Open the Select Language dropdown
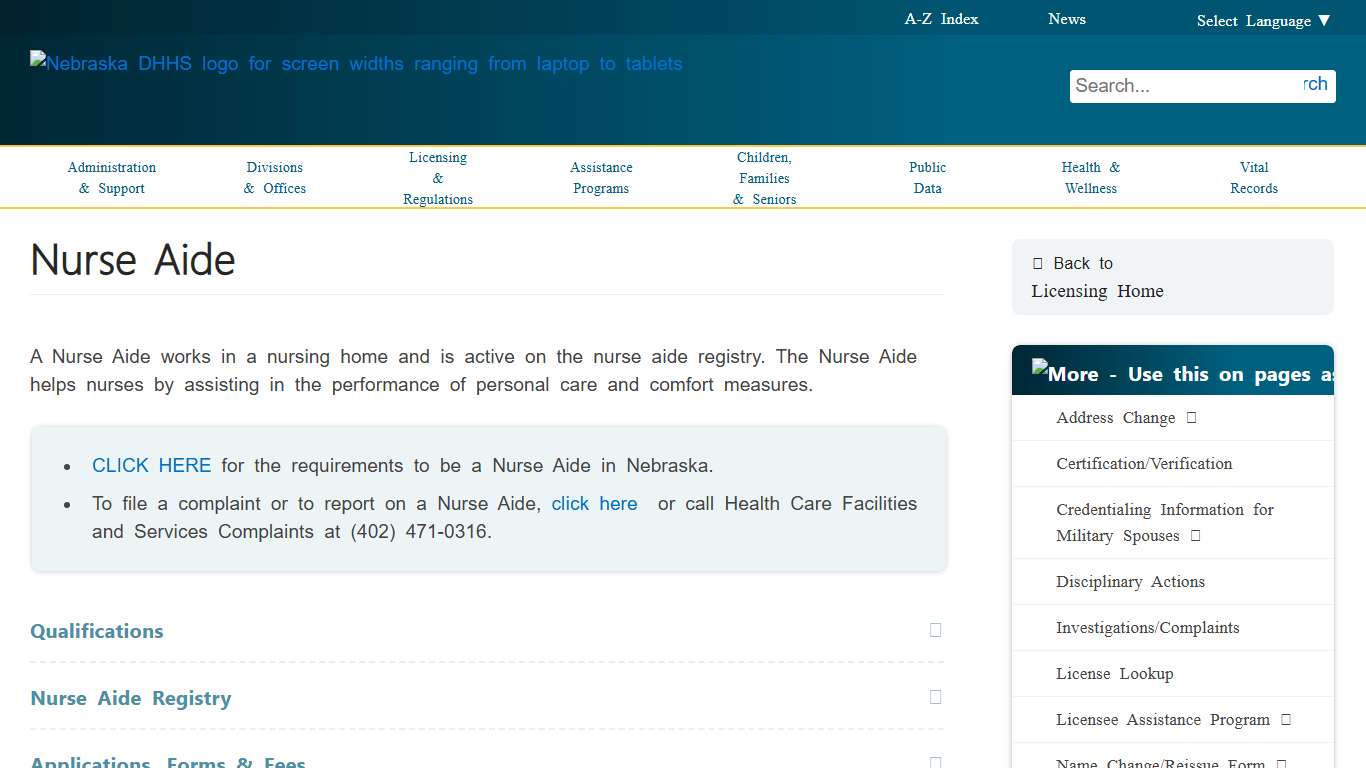 pyautogui.click(x=1263, y=21)
